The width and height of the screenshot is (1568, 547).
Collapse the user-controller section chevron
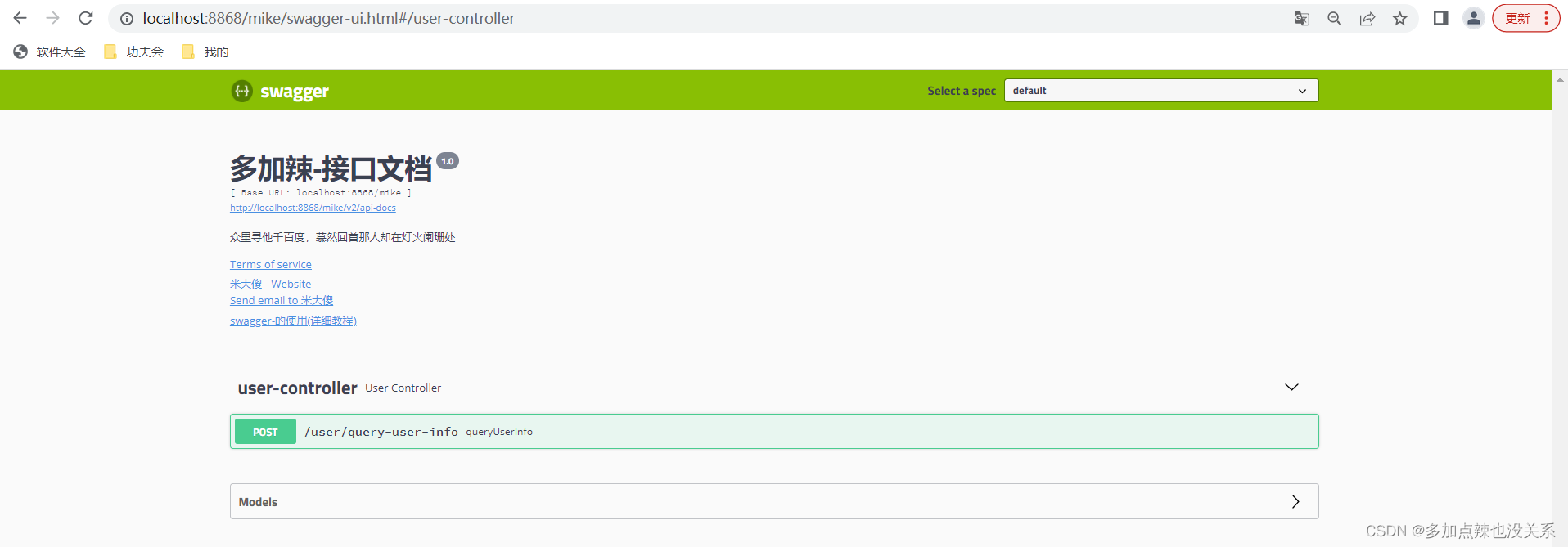coord(1291,387)
